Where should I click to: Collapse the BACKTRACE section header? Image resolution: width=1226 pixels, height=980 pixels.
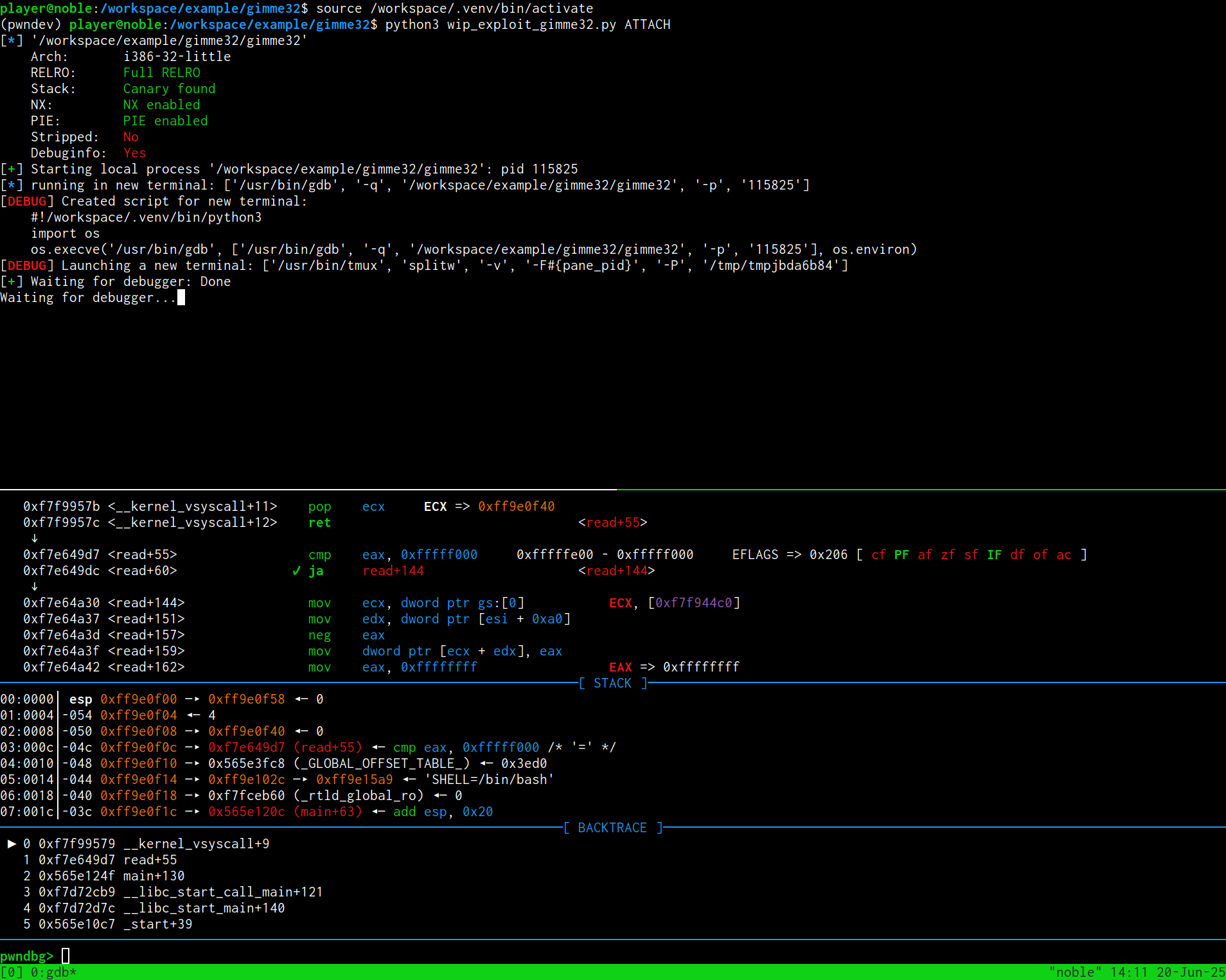point(612,828)
